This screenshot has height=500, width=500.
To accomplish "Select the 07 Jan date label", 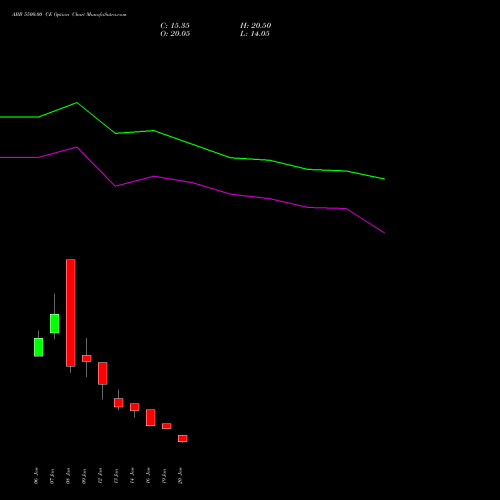I will (52, 476).
